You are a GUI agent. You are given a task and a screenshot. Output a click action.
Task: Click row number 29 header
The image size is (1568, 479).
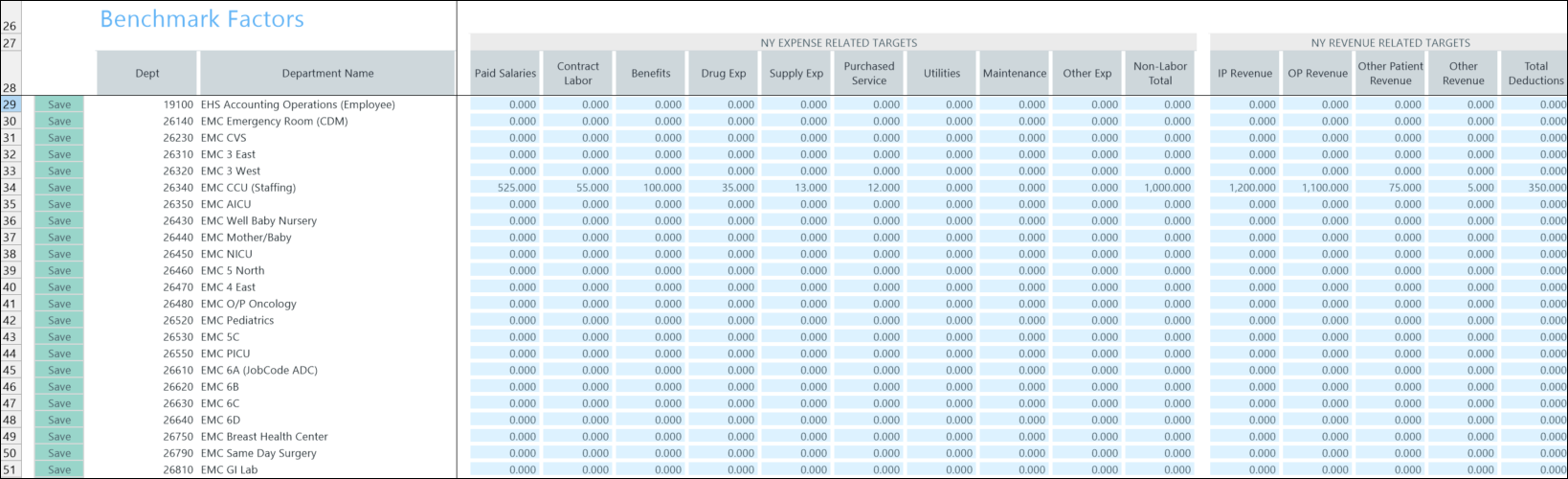click(x=10, y=104)
